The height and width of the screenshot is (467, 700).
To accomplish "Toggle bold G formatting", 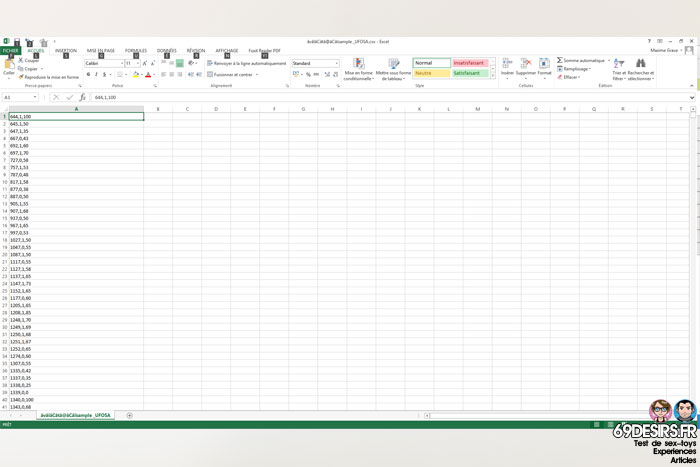I will [x=88, y=75].
